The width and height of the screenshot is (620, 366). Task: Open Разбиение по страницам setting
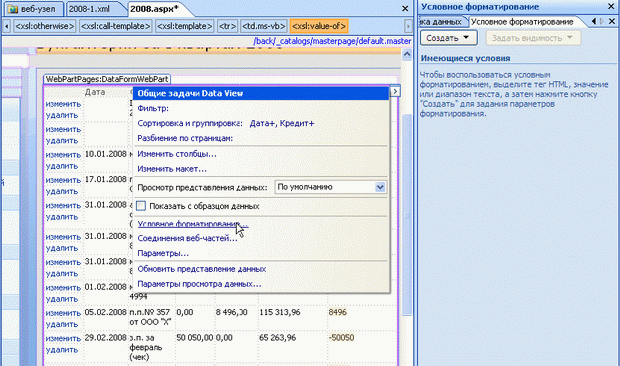coord(185,138)
